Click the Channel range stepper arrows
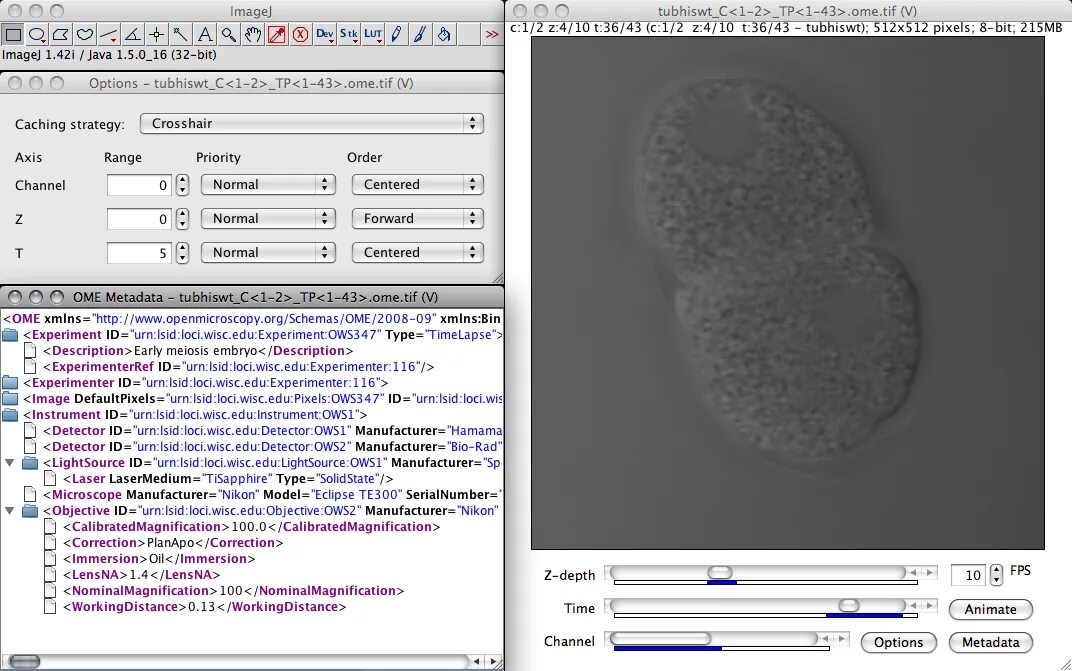Screen dimensions: 1072x671 (x=182, y=185)
